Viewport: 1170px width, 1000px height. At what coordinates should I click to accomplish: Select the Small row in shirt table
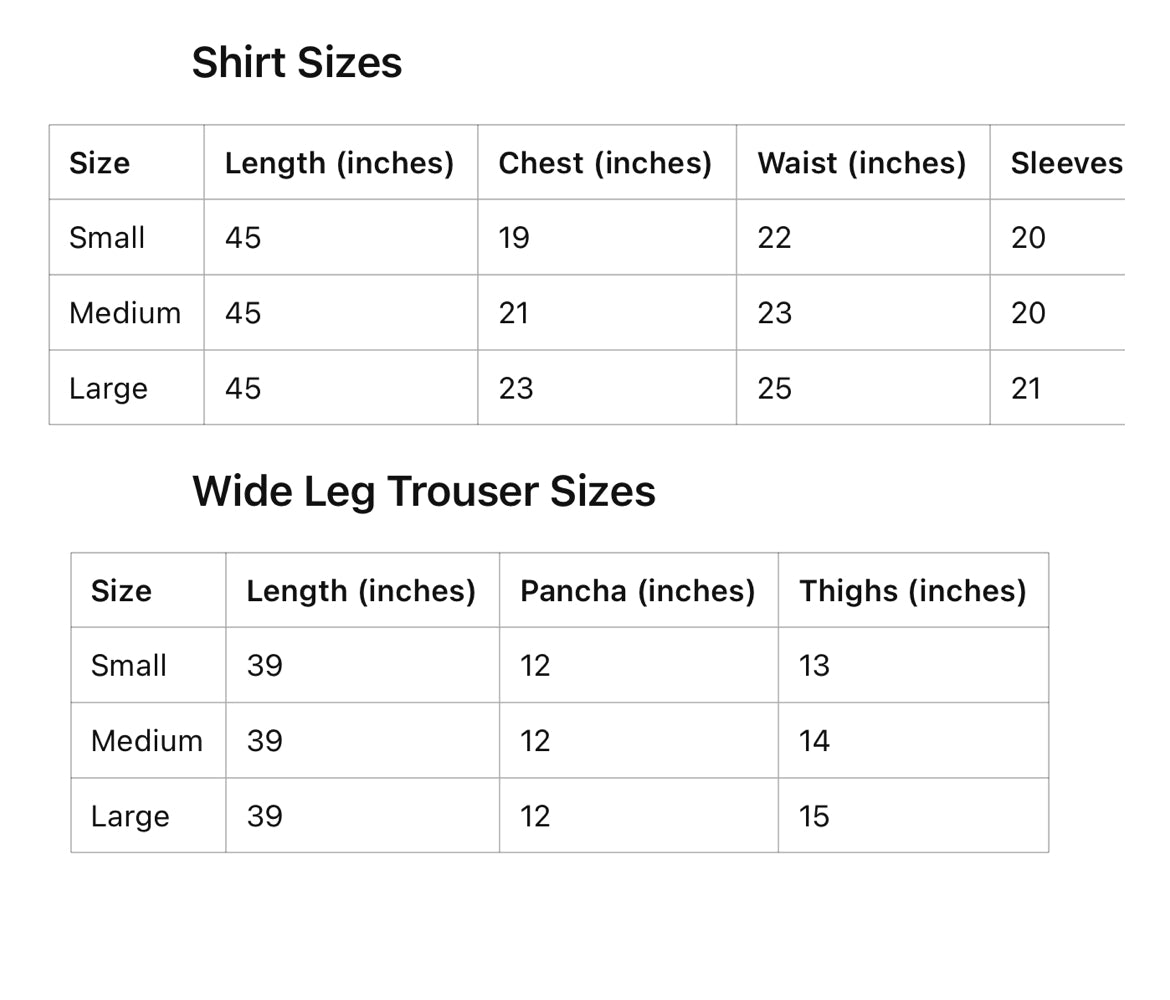[x=107, y=238]
